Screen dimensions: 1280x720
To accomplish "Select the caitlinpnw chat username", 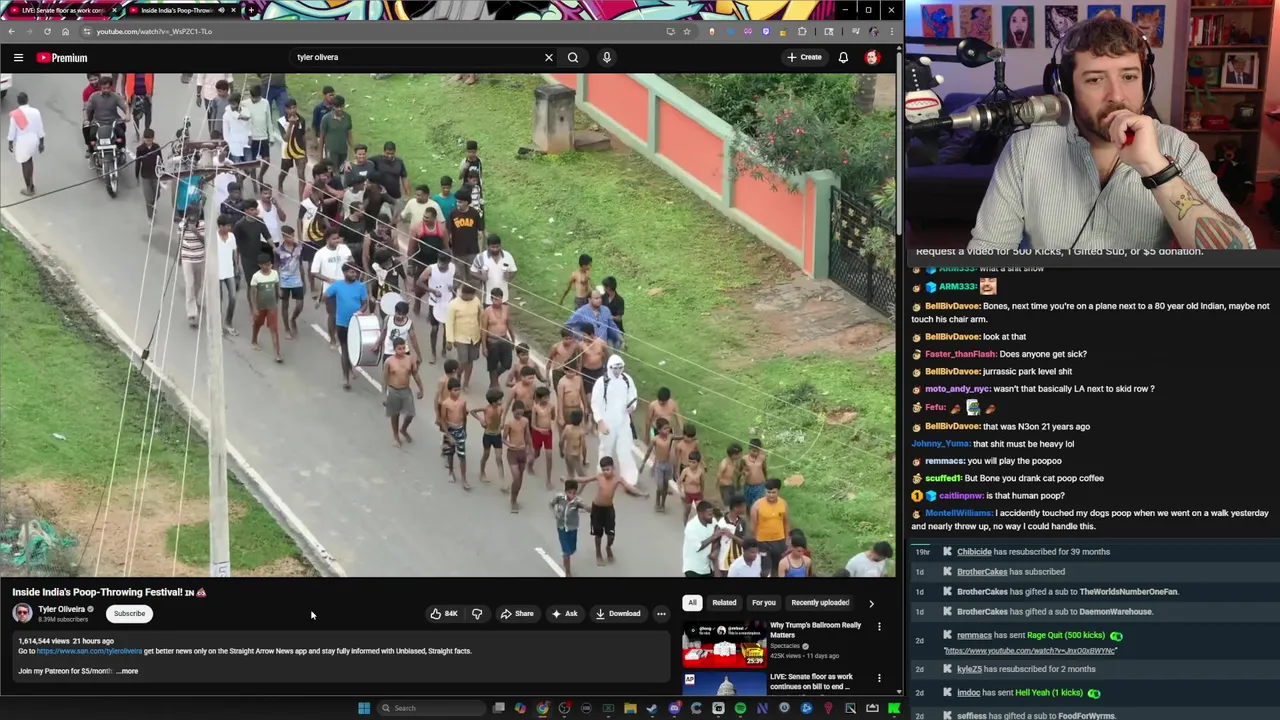I will [961, 496].
